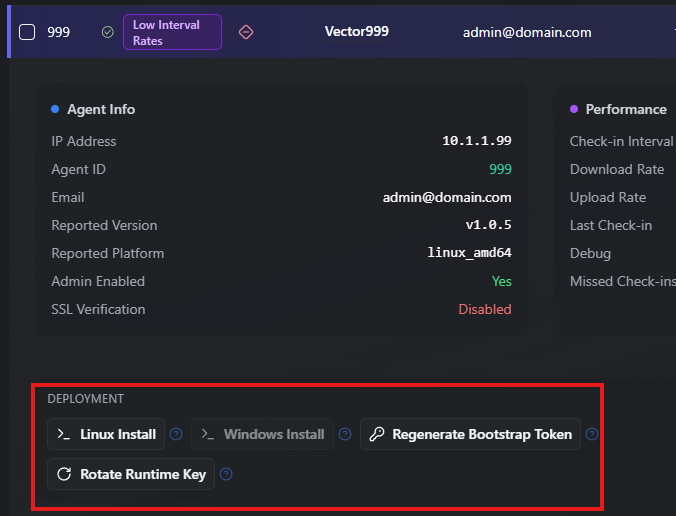Open the Vector999 agent name link
Screen dimensions: 676x516
tap(357, 31)
